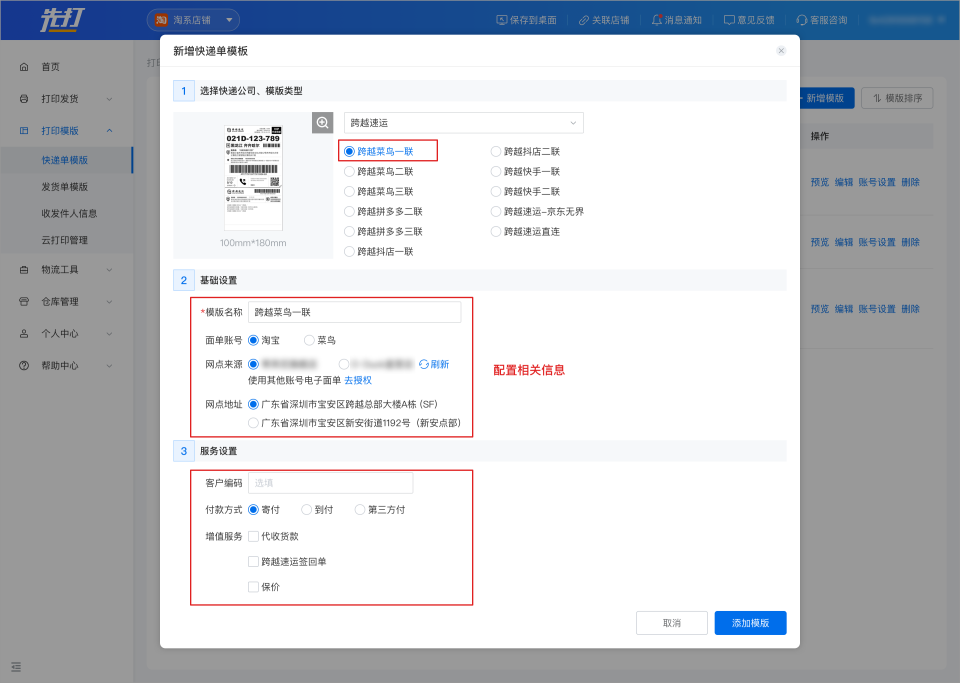Screen dimensions: 960x683
Task: Open the 跨越速运 courier company dropdown
Action: (x=463, y=123)
